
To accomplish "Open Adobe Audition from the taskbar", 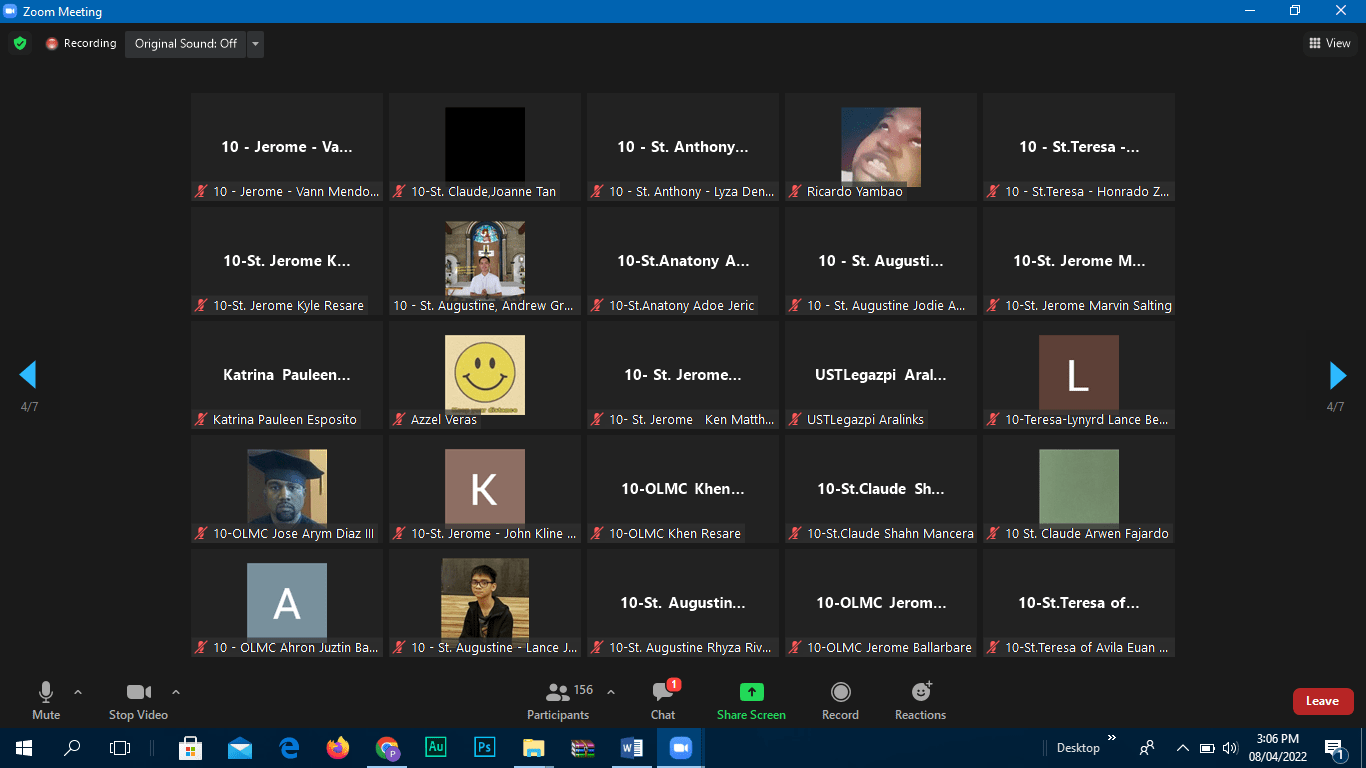I will pos(436,747).
